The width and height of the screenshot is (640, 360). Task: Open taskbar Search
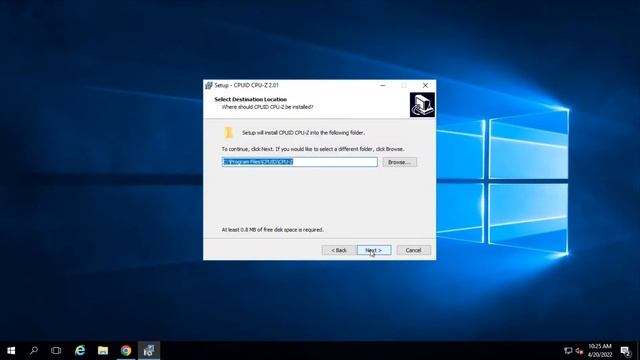[x=34, y=351]
